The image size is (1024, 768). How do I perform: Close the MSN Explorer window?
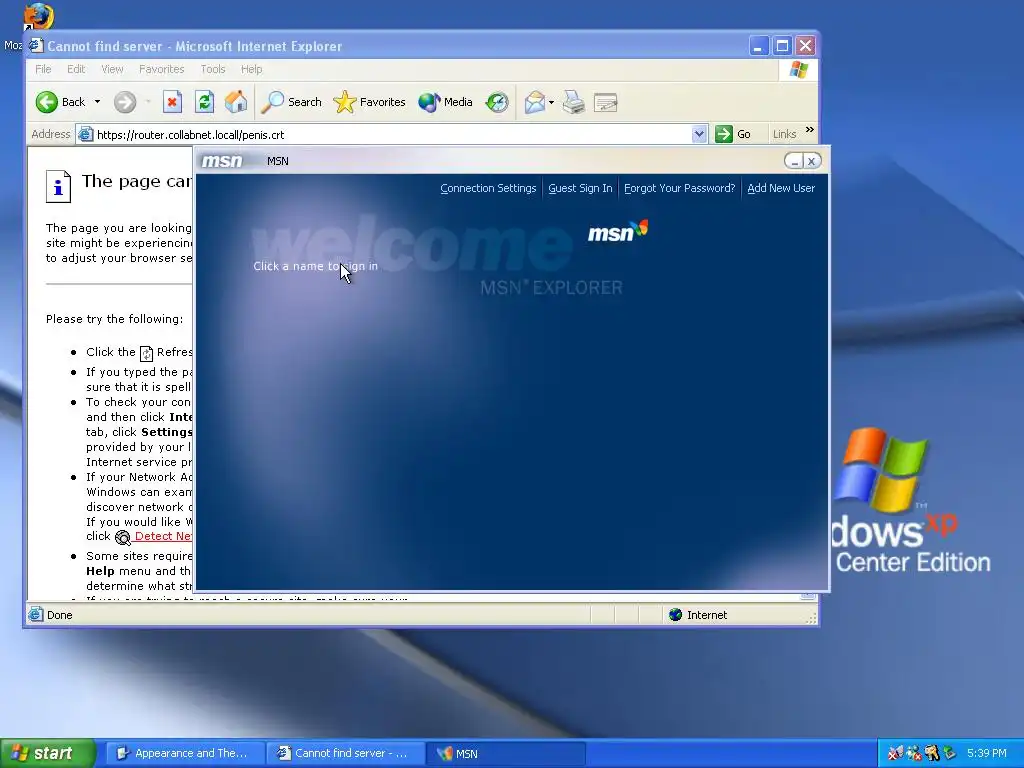812,161
